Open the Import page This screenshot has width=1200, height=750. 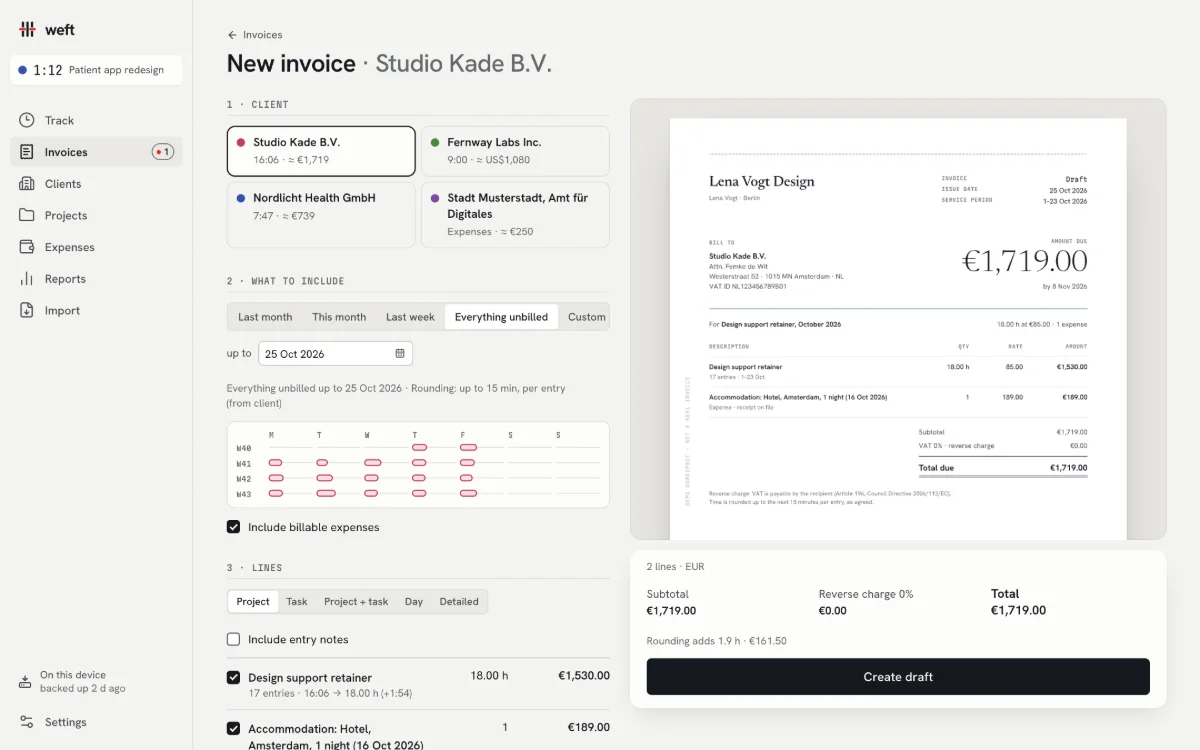click(x=96, y=311)
